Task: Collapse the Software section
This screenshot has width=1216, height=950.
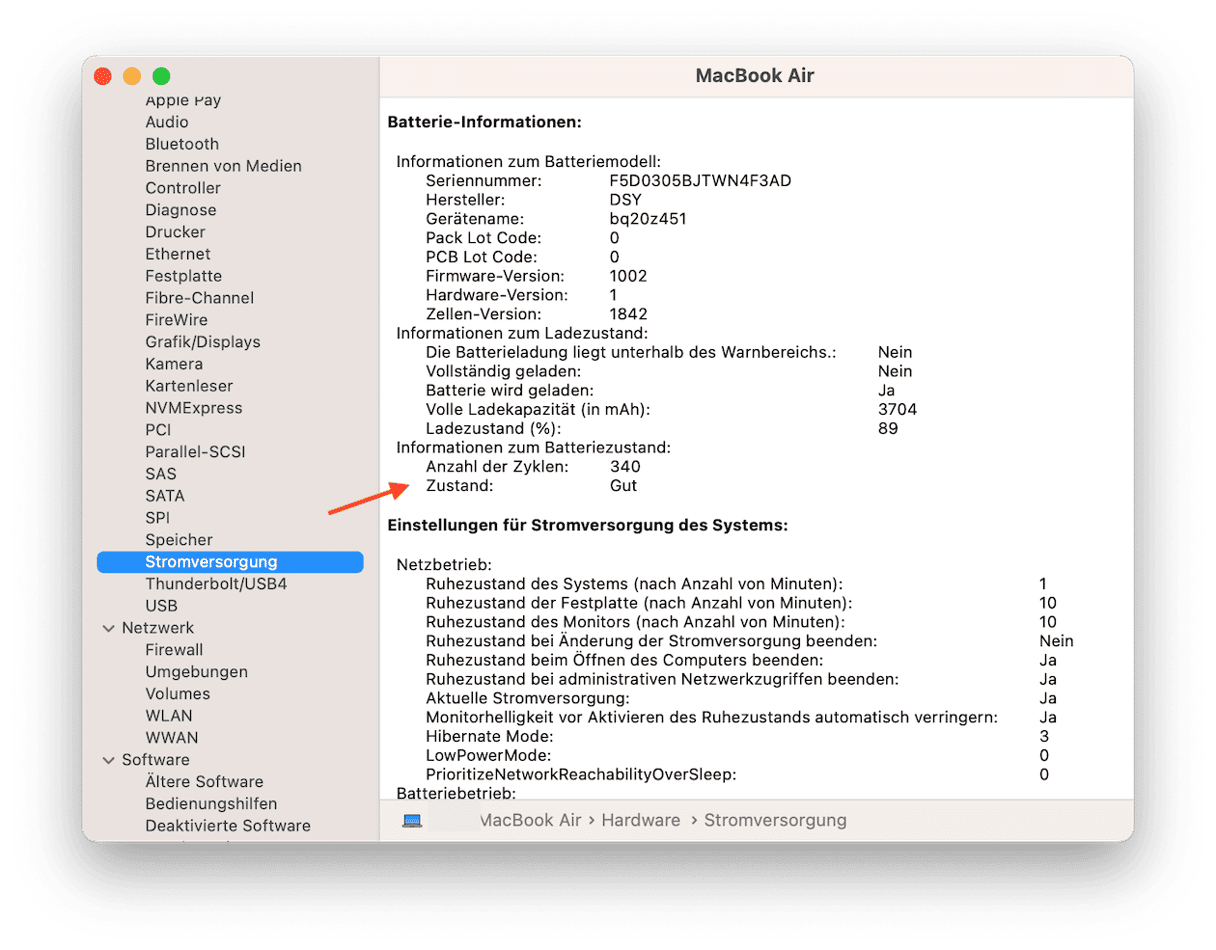Action: point(108,760)
